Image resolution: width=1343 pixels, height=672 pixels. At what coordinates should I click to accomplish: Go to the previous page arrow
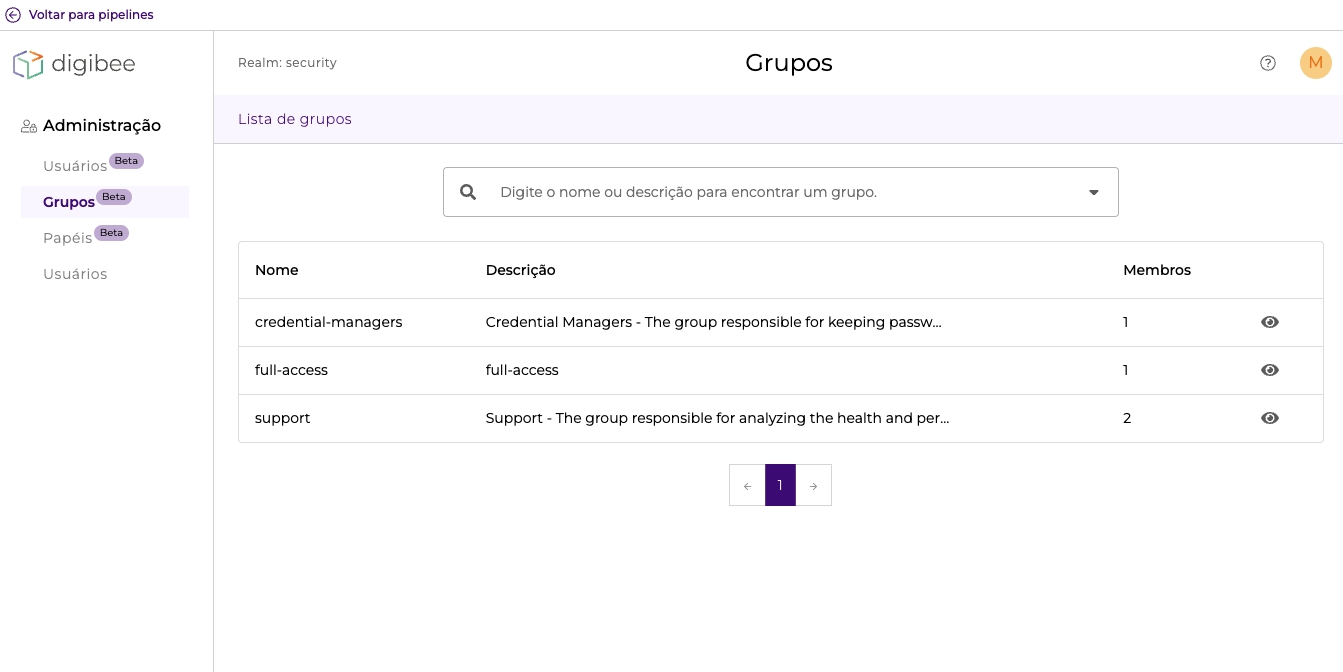tap(747, 486)
